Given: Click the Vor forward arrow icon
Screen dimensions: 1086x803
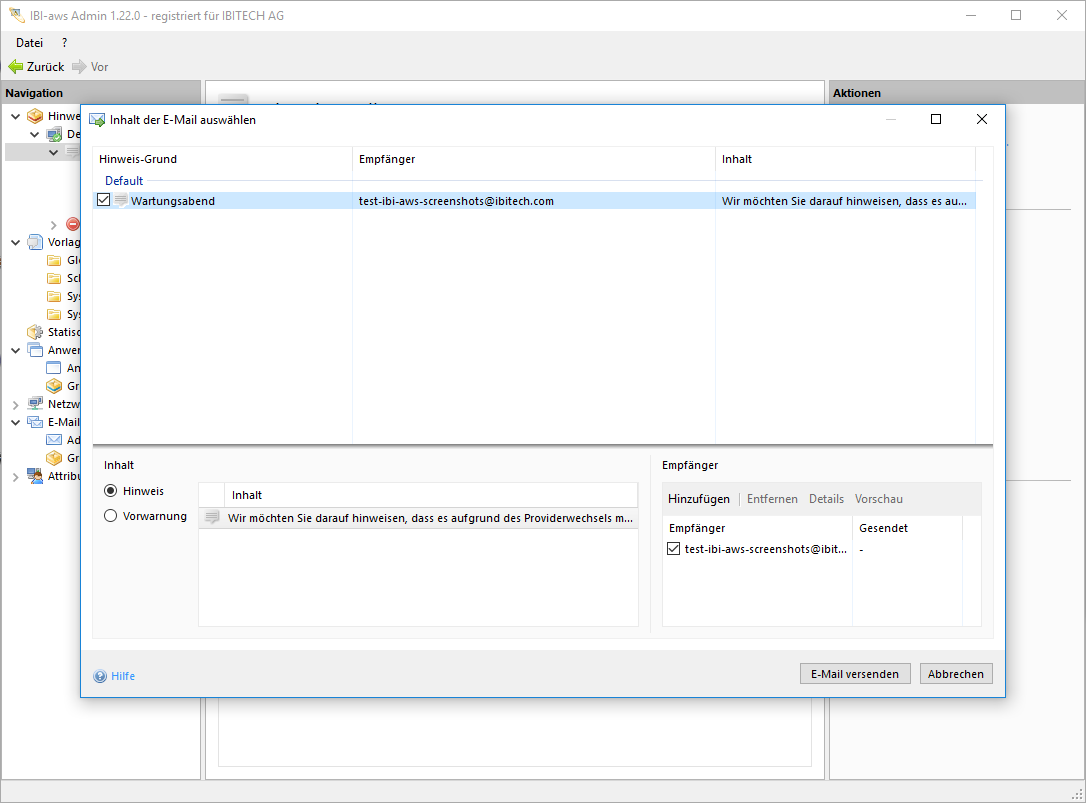Looking at the screenshot, I should point(79,67).
